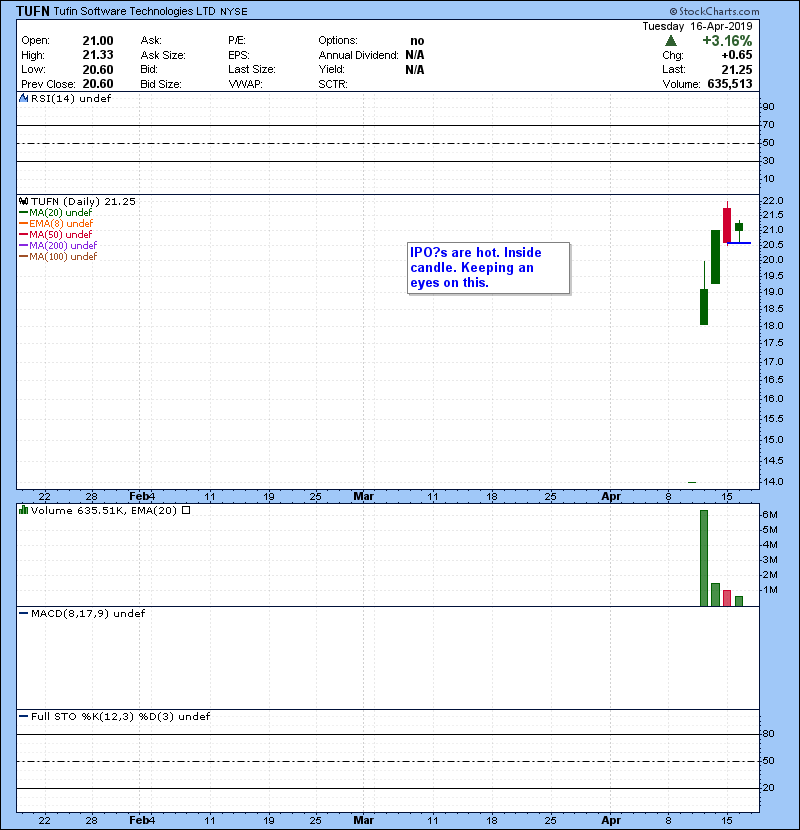
Task: Select the MA(200) undef legend entry
Action: tap(58, 246)
